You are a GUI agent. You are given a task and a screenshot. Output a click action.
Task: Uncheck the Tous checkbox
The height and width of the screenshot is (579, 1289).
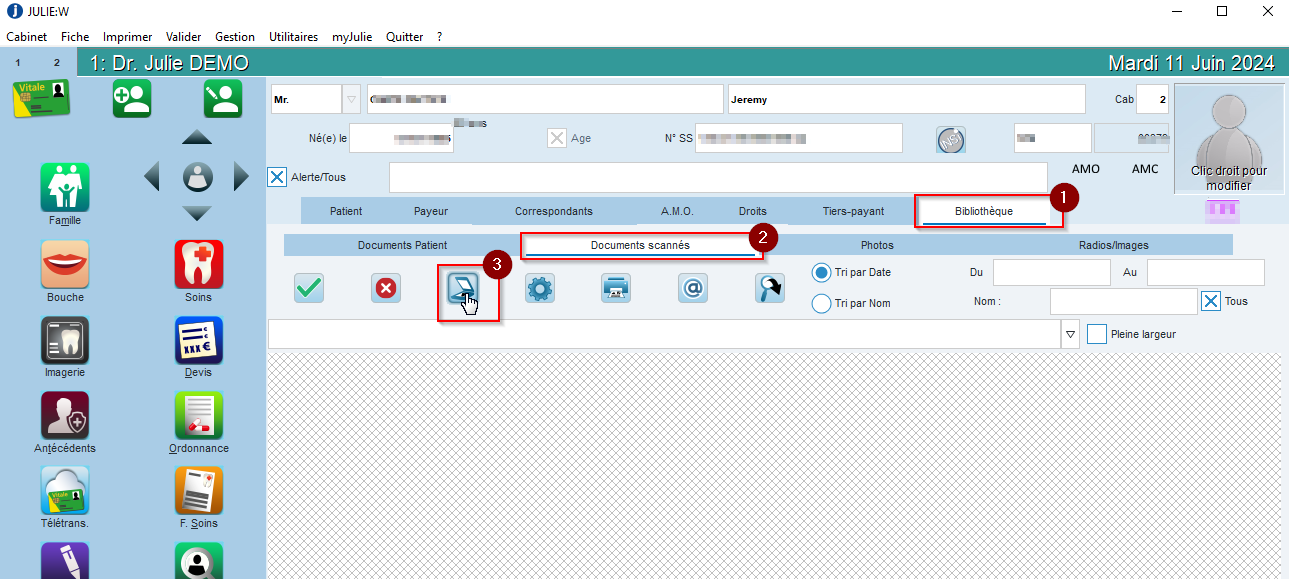[1211, 301]
